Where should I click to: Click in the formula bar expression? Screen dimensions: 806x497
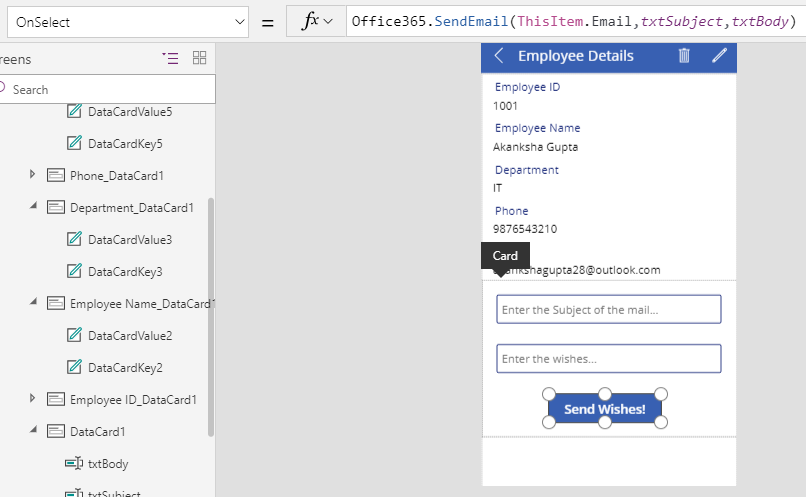(x=570, y=21)
